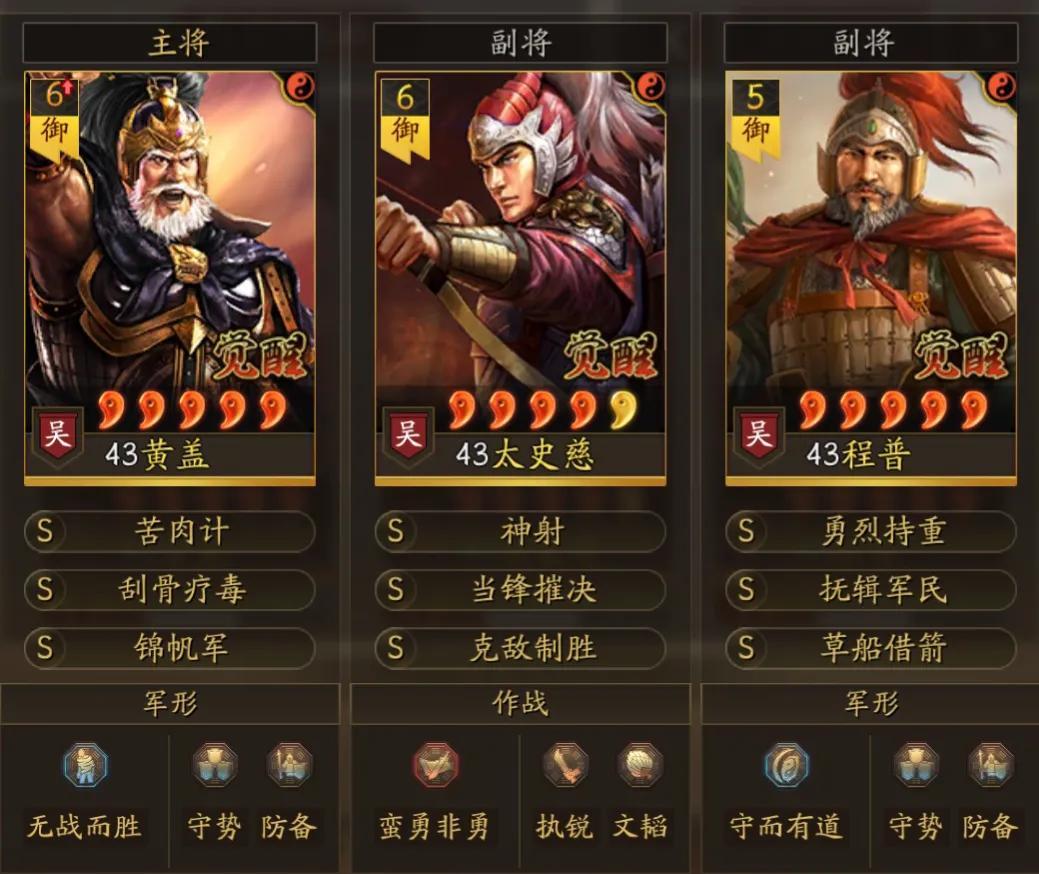Tap Huang Gai's 守势 trait icon

(x=215, y=765)
